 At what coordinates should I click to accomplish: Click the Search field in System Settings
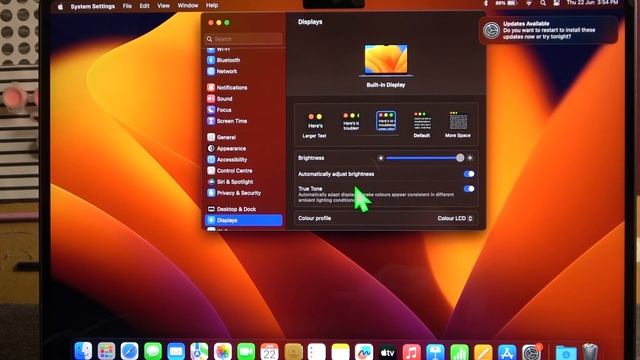(x=244, y=39)
